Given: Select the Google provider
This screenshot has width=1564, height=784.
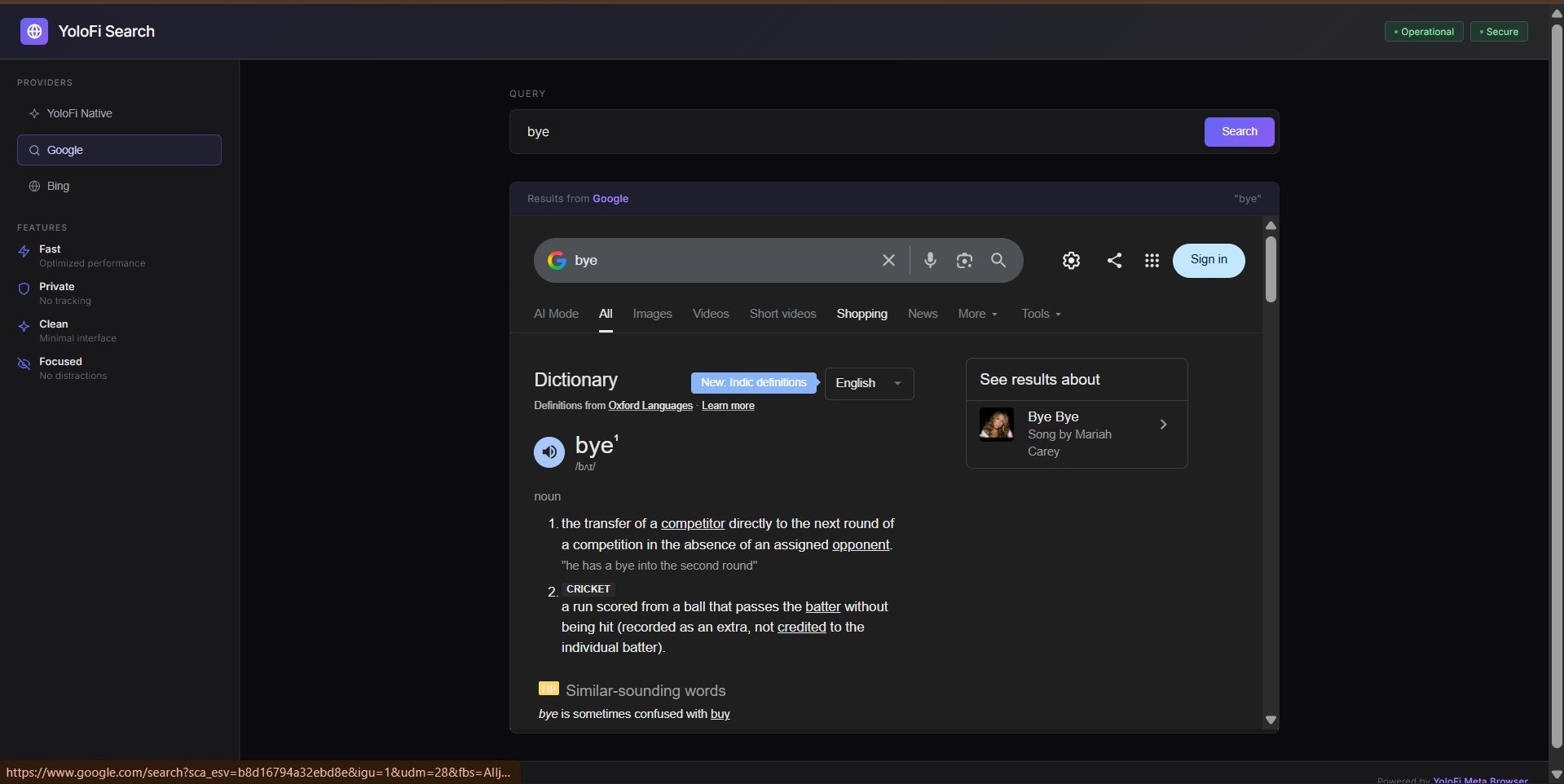Looking at the screenshot, I should click(119, 150).
